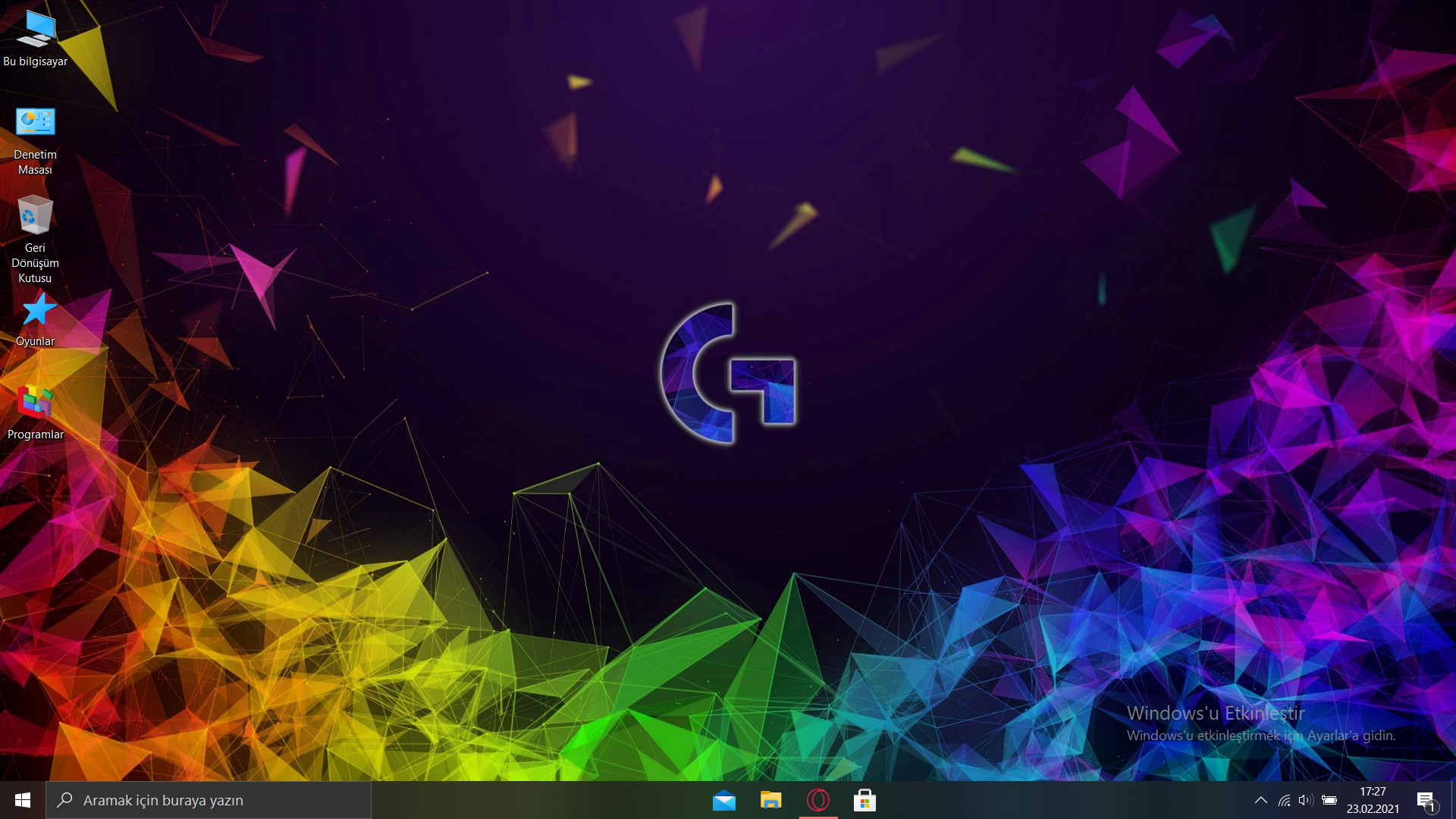The image size is (1456, 819).
Task: Open Microsoft Store from the taskbar
Action: click(864, 800)
